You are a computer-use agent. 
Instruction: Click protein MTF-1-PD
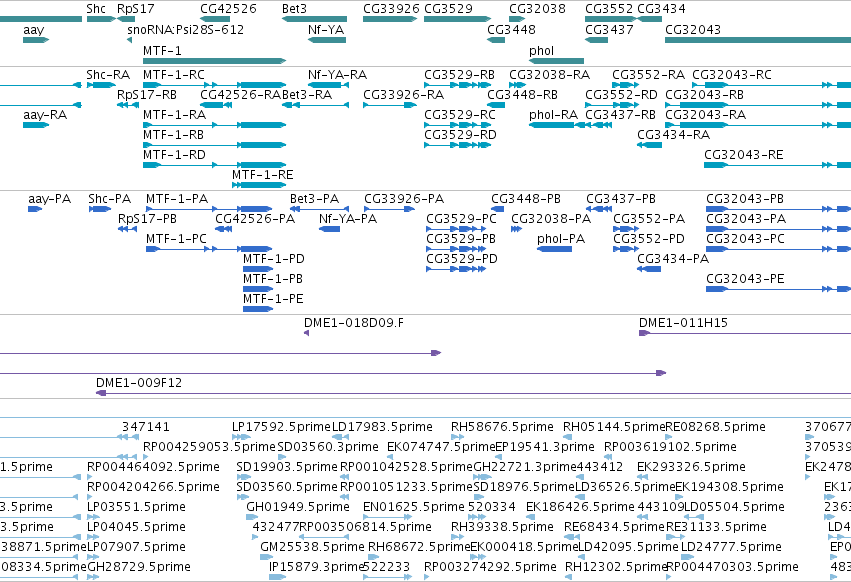point(258,269)
